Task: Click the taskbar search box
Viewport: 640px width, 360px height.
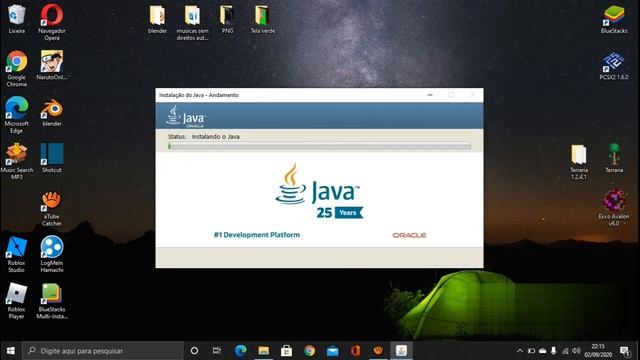Action: coord(102,351)
